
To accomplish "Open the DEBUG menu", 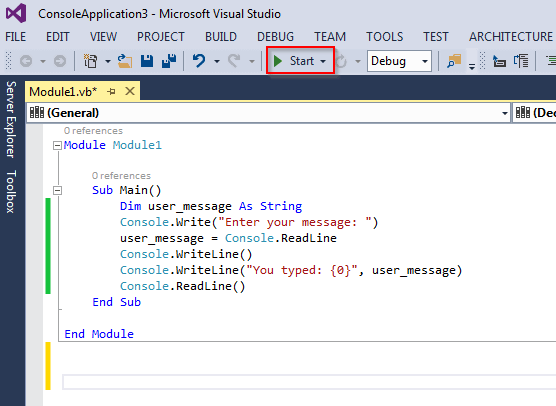I will [276, 37].
